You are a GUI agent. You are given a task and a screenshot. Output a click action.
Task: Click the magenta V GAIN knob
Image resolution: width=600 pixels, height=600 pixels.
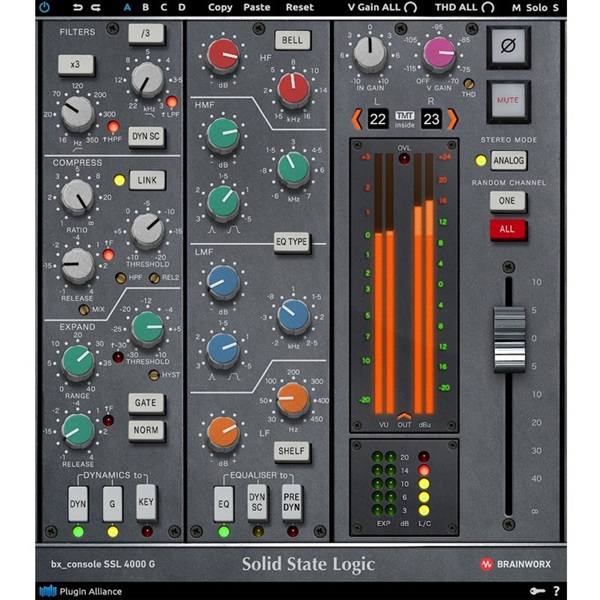pyautogui.click(x=439, y=54)
